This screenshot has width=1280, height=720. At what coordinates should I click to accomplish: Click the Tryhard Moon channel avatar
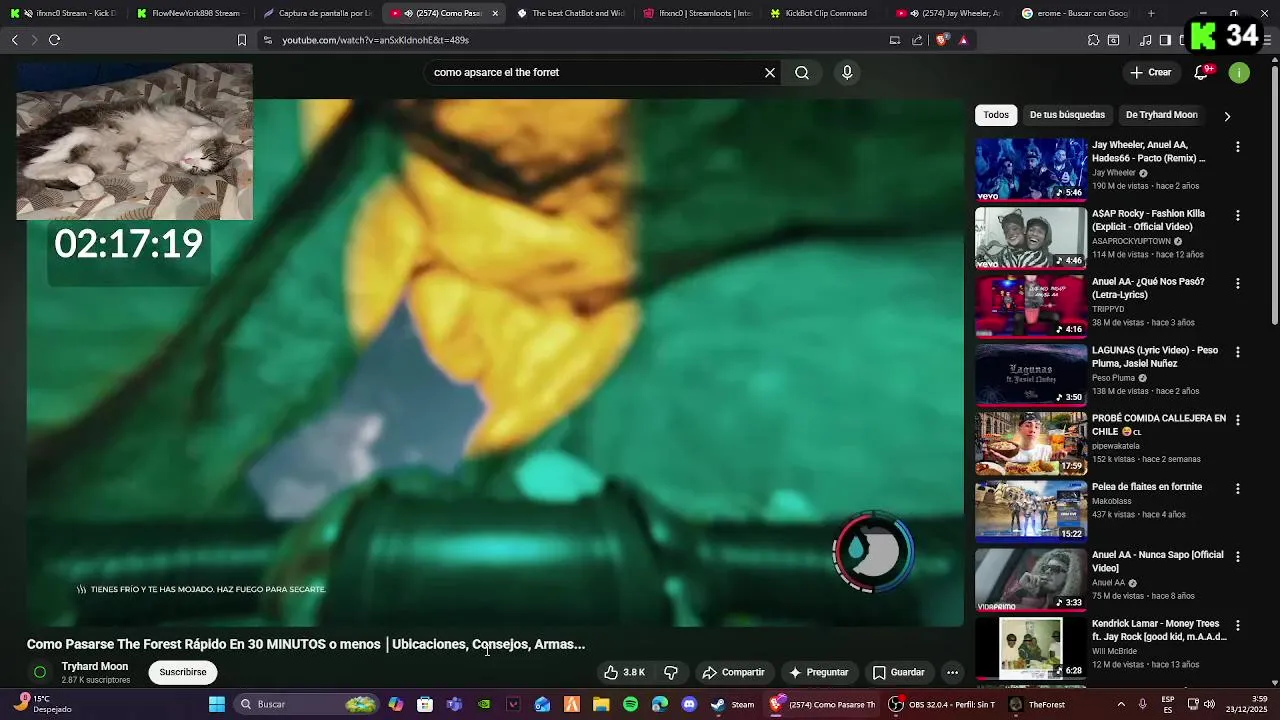40,672
